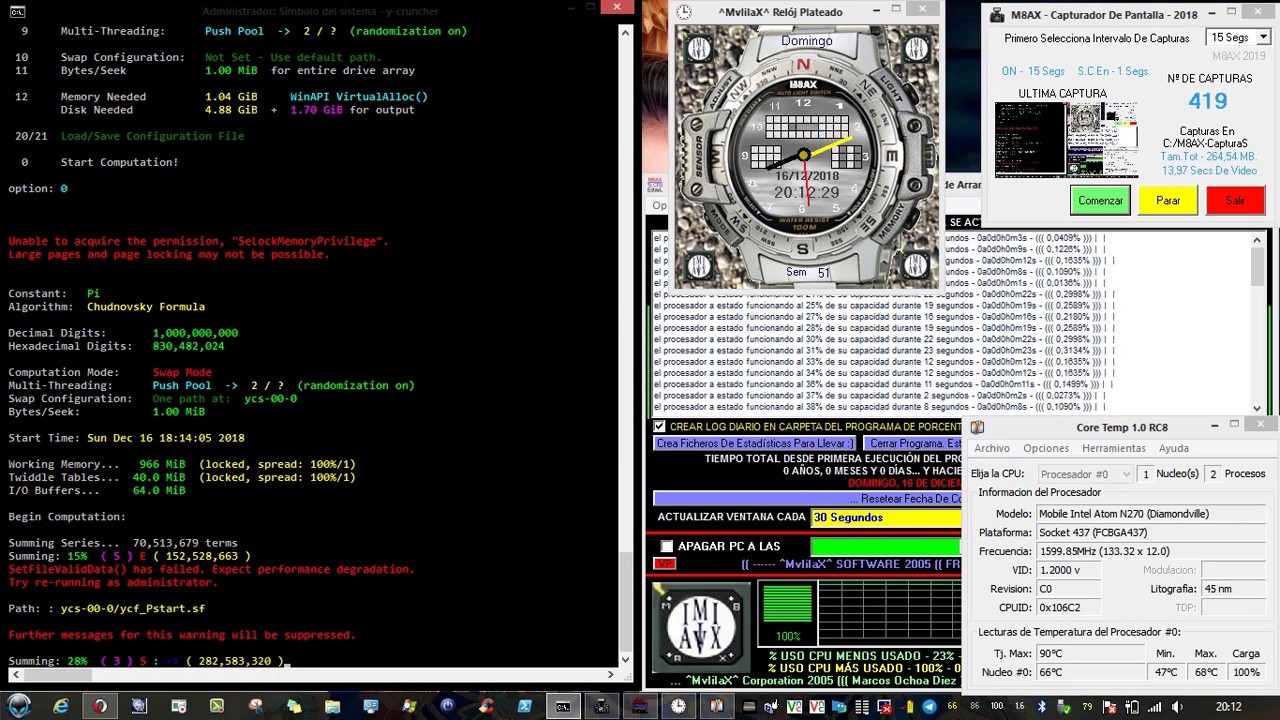This screenshot has width=1280, height=720.
Task: Open the PowerShell taskbar icon
Action: pos(524,706)
